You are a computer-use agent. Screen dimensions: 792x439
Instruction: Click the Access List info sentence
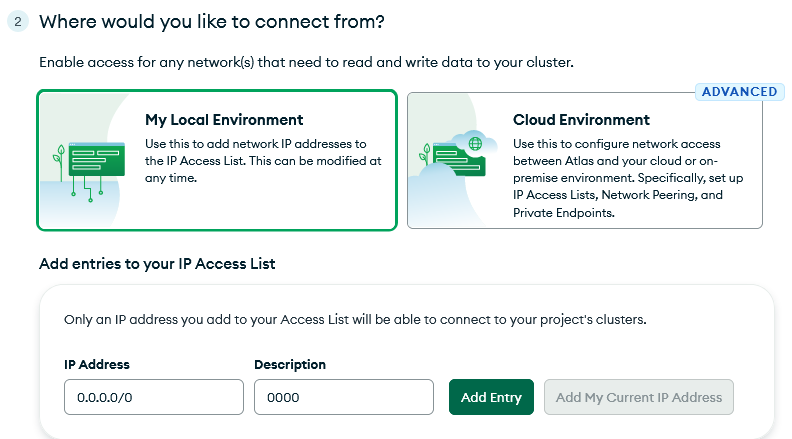click(355, 320)
